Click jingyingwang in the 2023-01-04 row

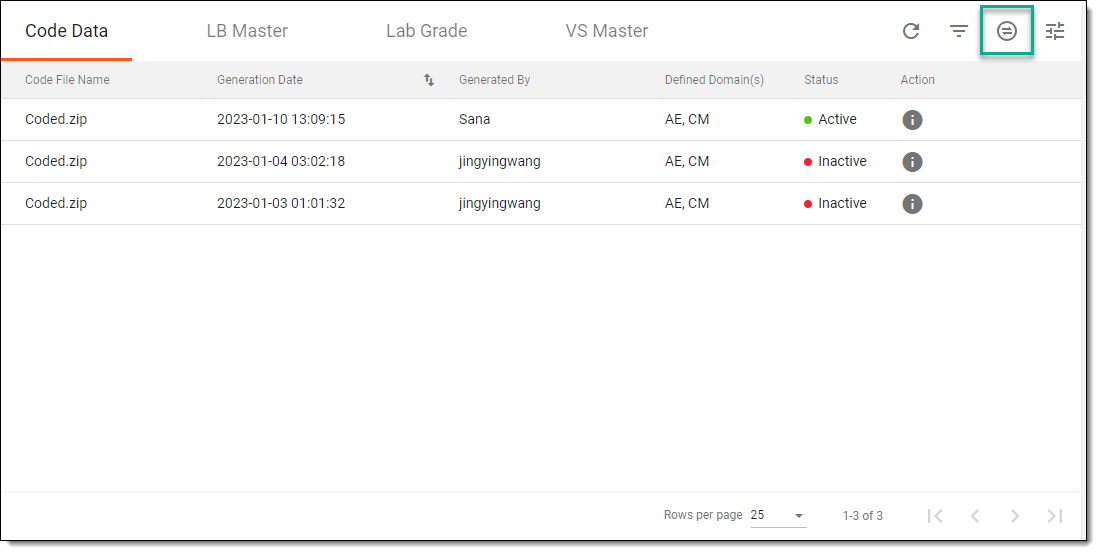(x=500, y=161)
